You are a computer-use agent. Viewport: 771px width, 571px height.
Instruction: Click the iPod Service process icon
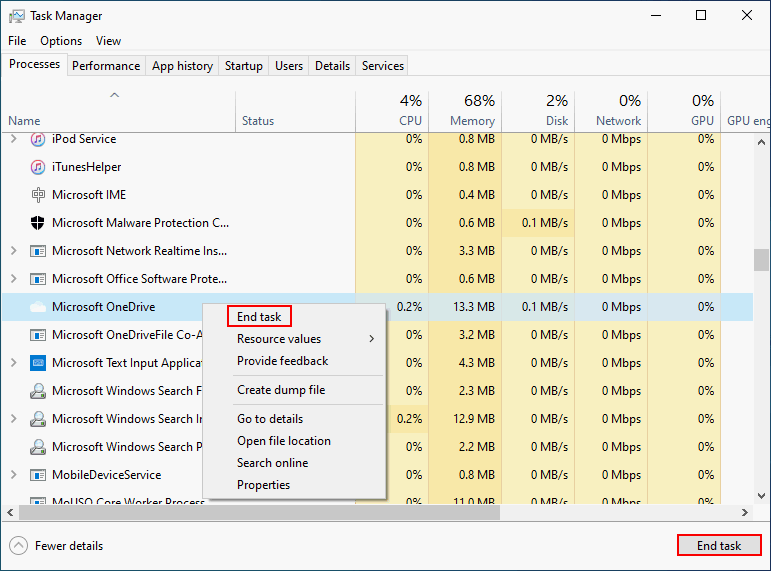point(38,139)
